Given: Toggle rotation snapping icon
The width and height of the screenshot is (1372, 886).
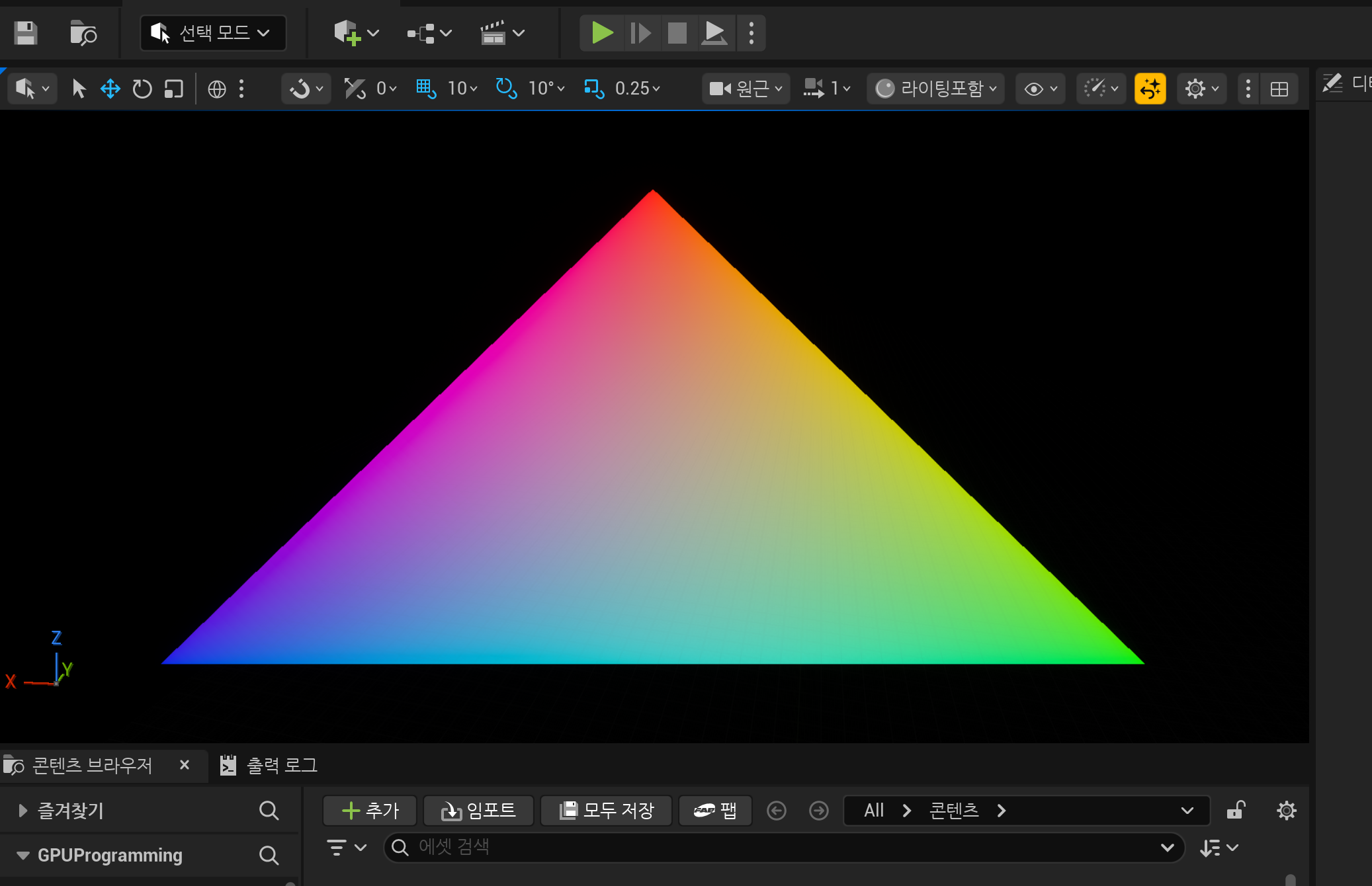Looking at the screenshot, I should pyautogui.click(x=506, y=88).
